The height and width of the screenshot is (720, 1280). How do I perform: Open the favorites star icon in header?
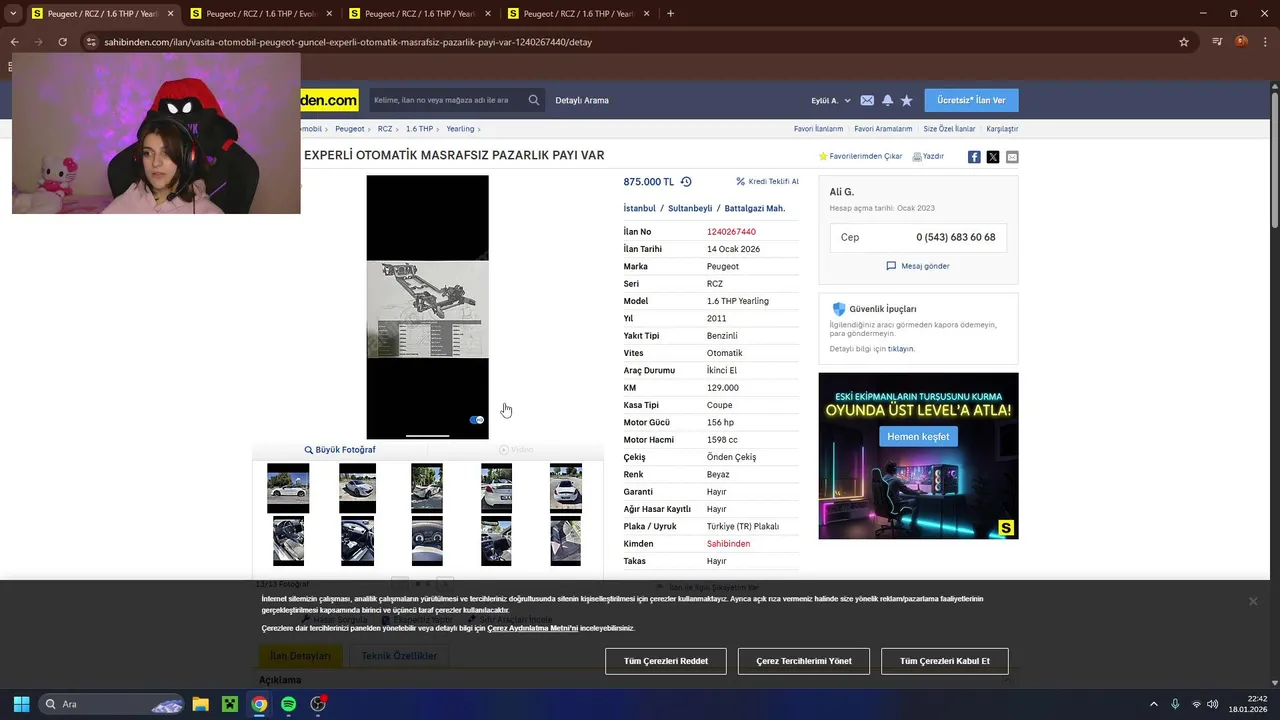tap(906, 100)
